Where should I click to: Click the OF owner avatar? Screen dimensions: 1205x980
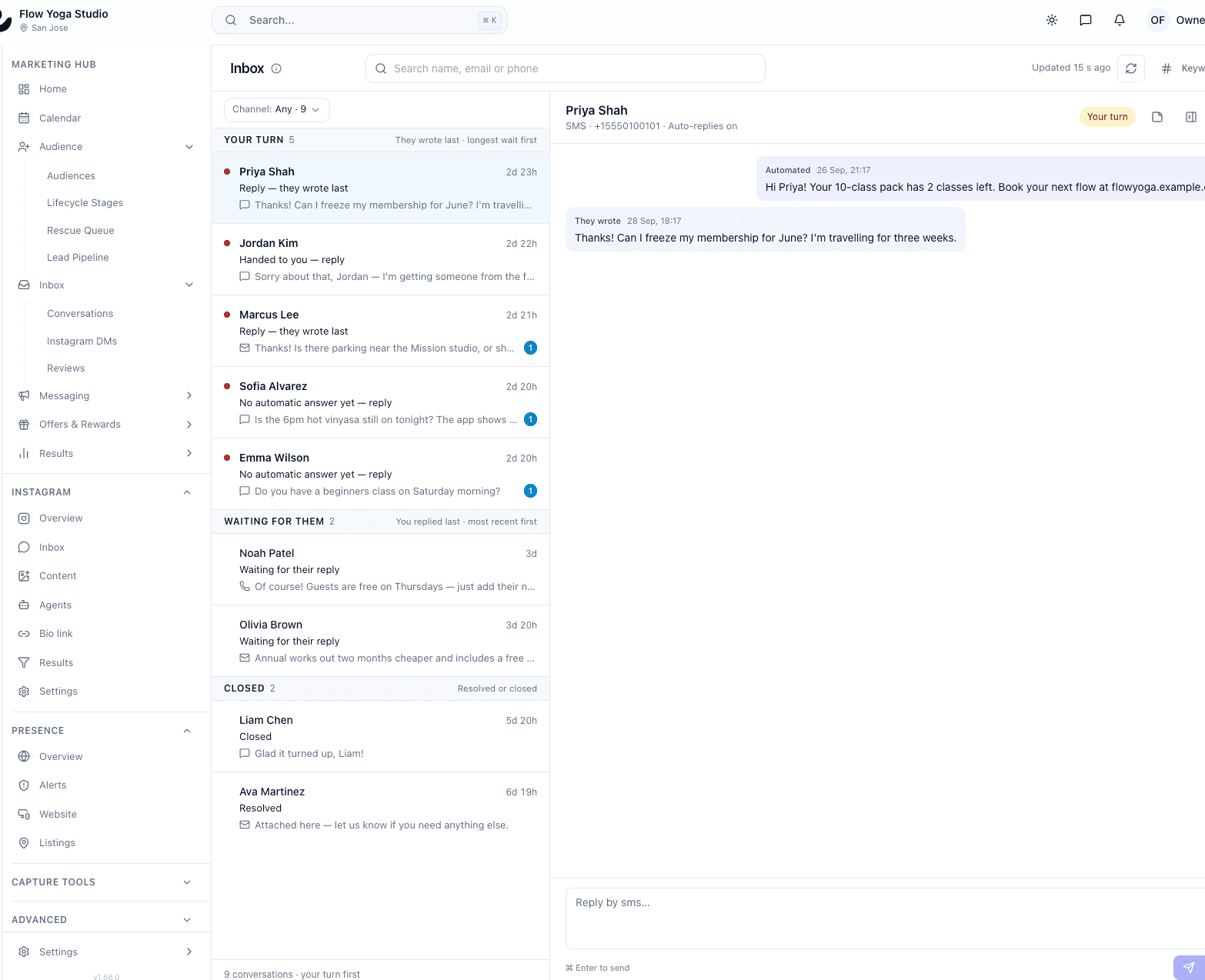click(1157, 20)
